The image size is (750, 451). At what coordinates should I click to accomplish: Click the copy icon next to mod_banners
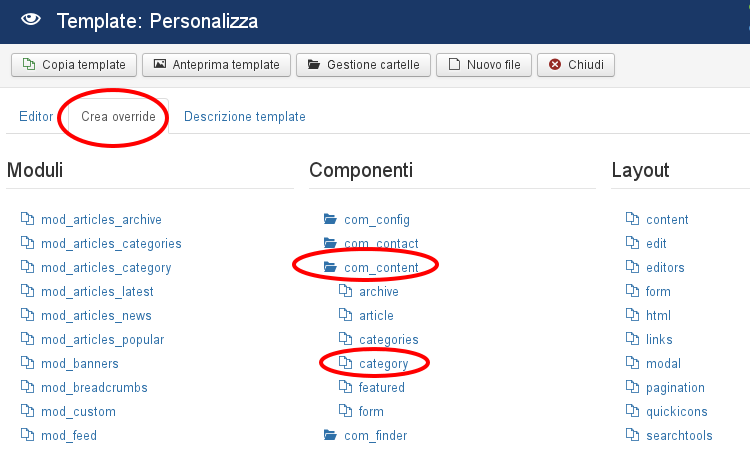click(x=27, y=363)
